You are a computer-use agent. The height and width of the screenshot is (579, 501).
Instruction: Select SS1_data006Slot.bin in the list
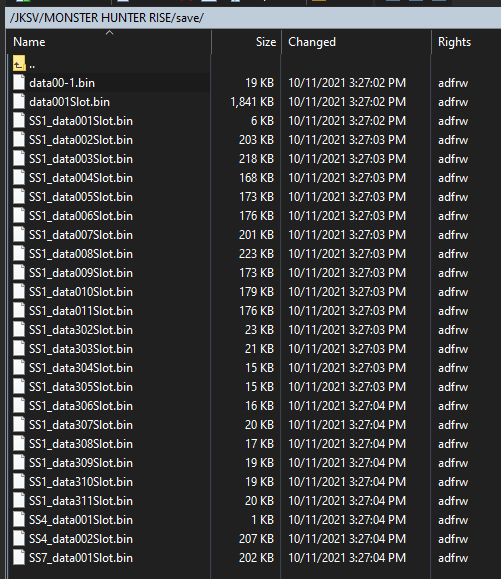pyautogui.click(x=81, y=216)
